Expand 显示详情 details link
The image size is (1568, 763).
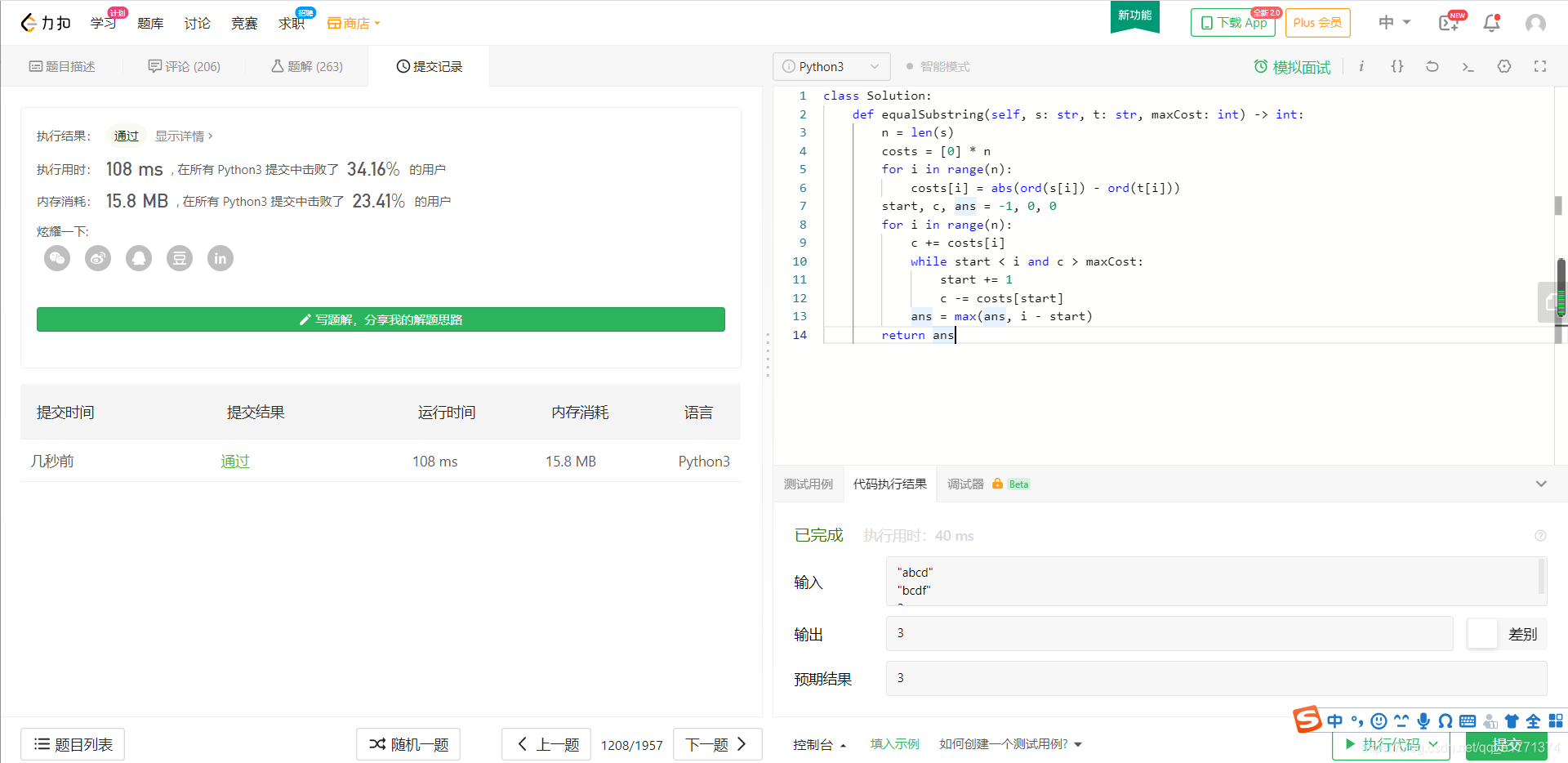184,136
